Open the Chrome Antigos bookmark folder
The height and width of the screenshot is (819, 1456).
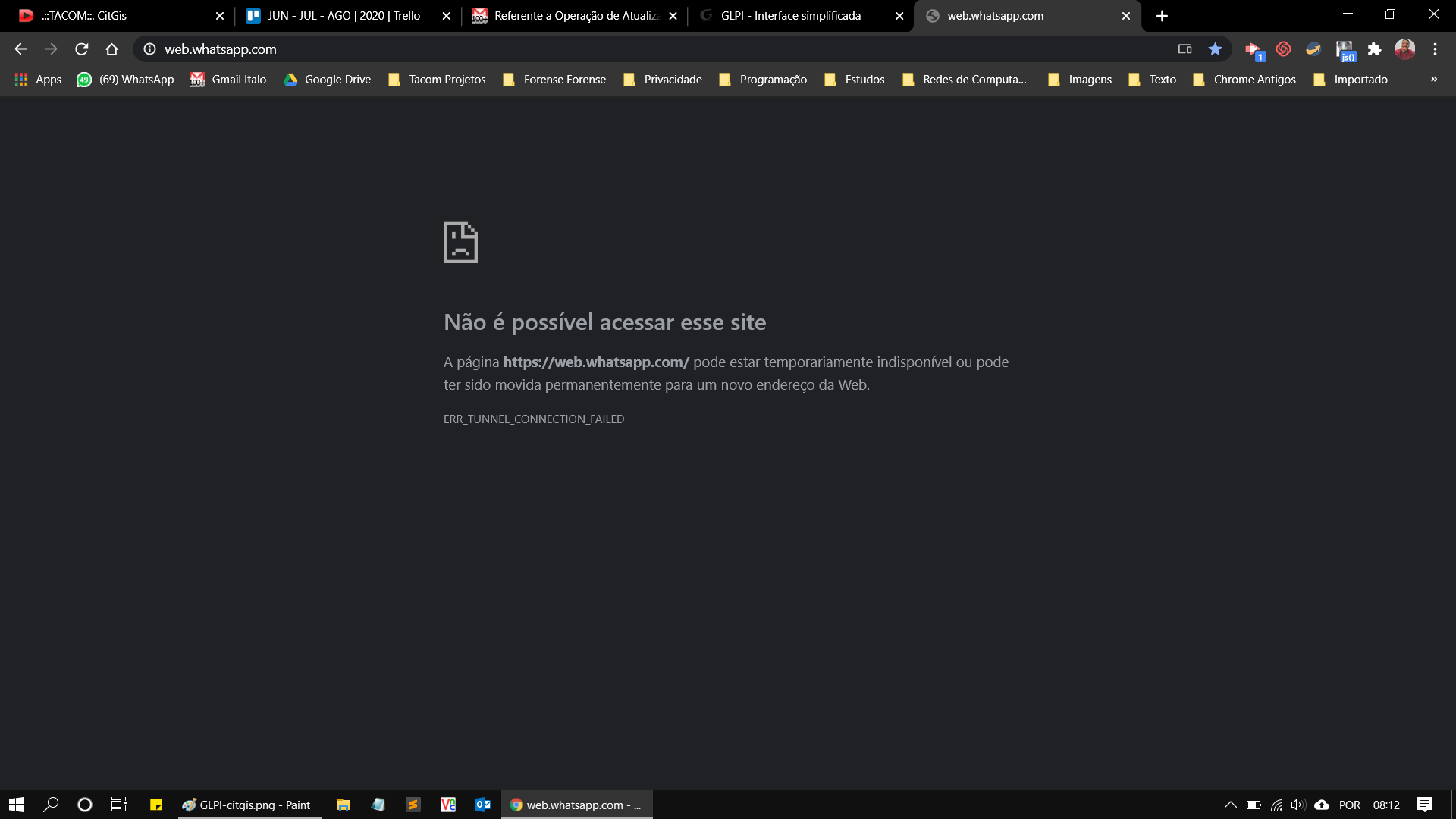coord(1244,80)
